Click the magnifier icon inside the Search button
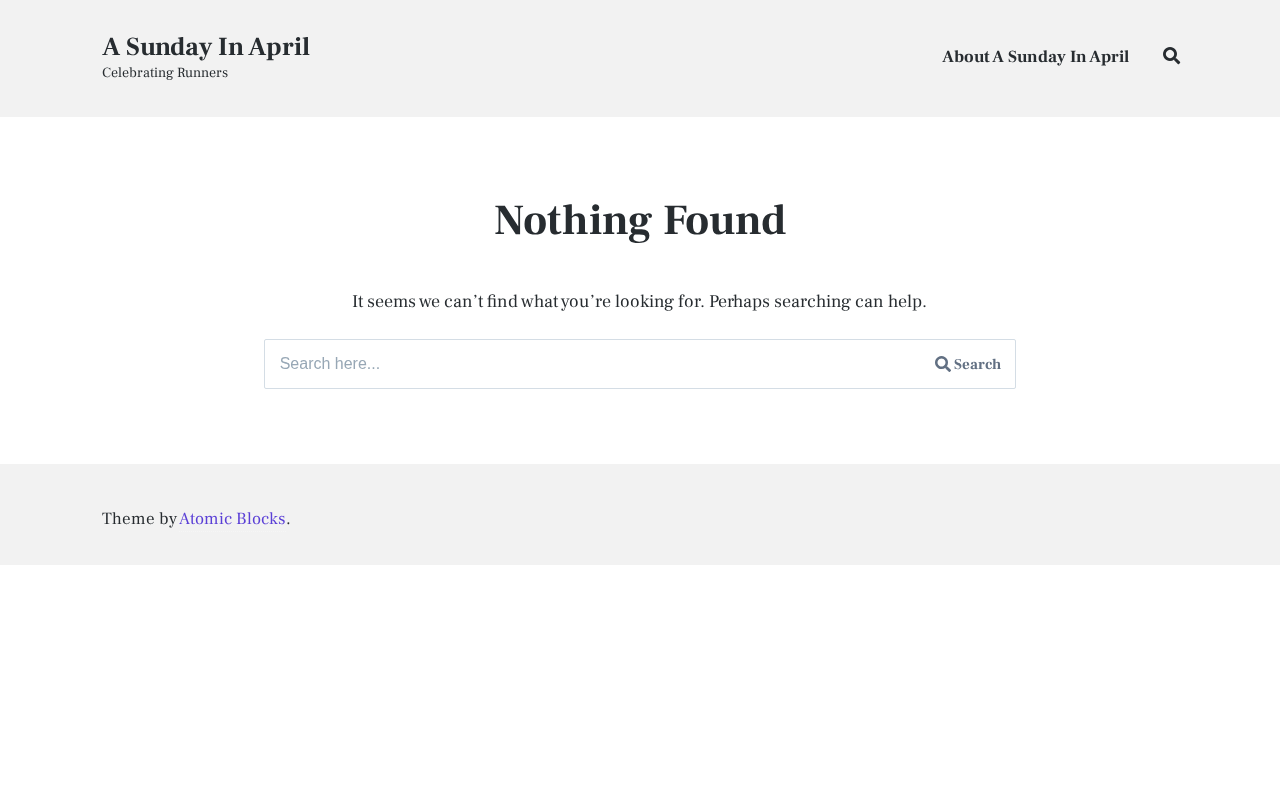 pos(942,364)
